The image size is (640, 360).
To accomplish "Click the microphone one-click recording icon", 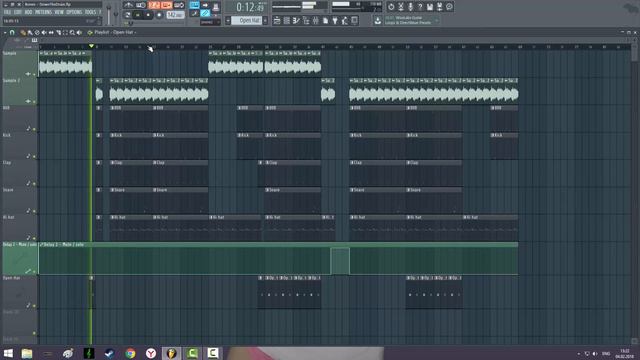I will coord(410,7).
